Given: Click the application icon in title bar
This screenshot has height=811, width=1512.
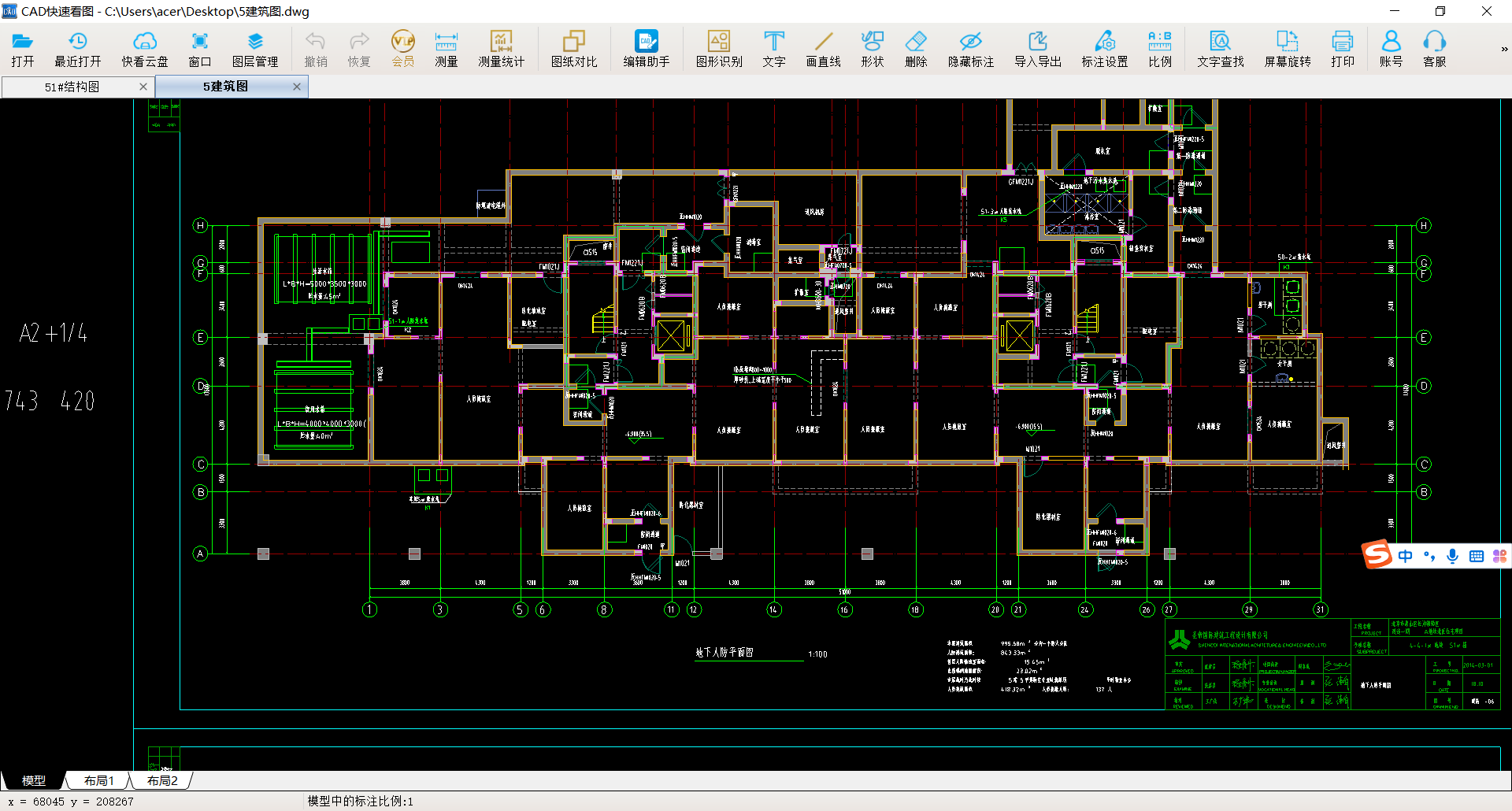Looking at the screenshot, I should [x=9, y=11].
